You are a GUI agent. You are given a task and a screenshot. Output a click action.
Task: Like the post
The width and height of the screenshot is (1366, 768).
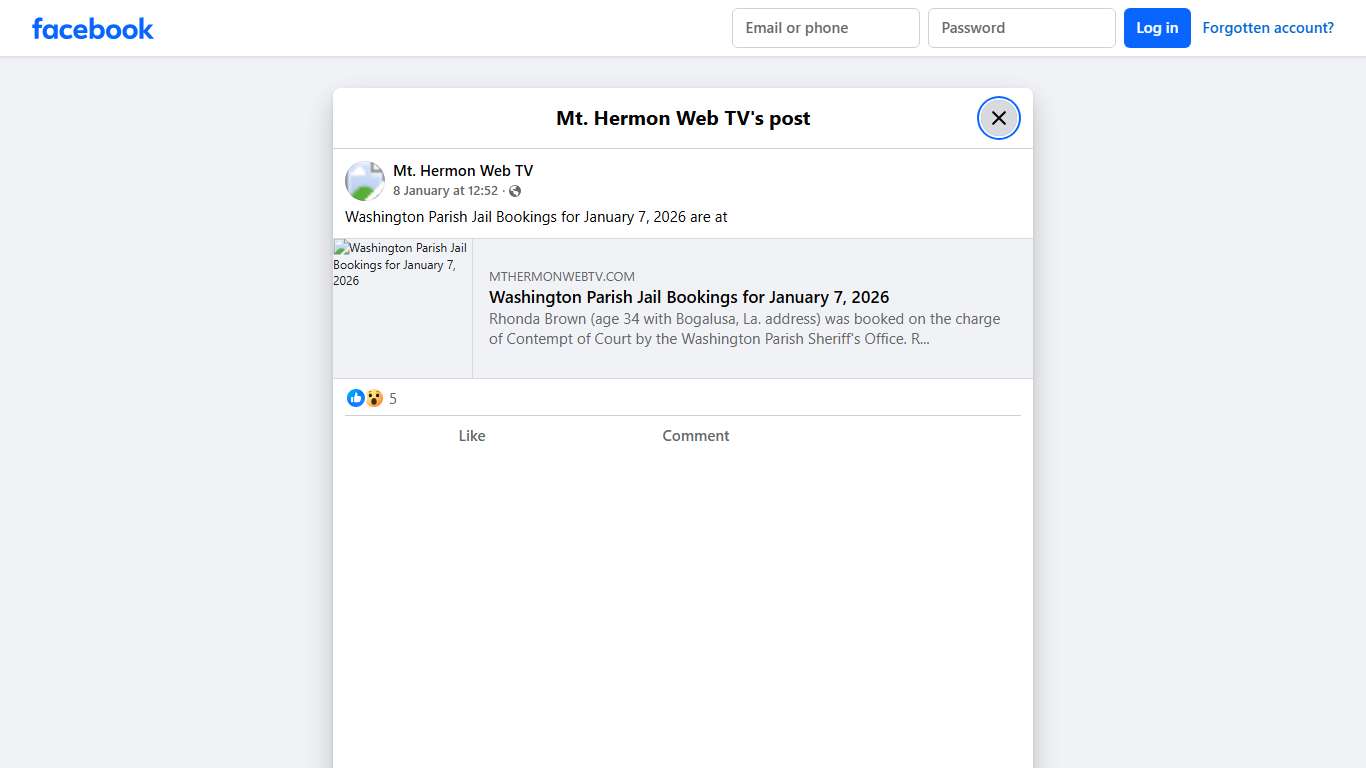click(x=471, y=436)
